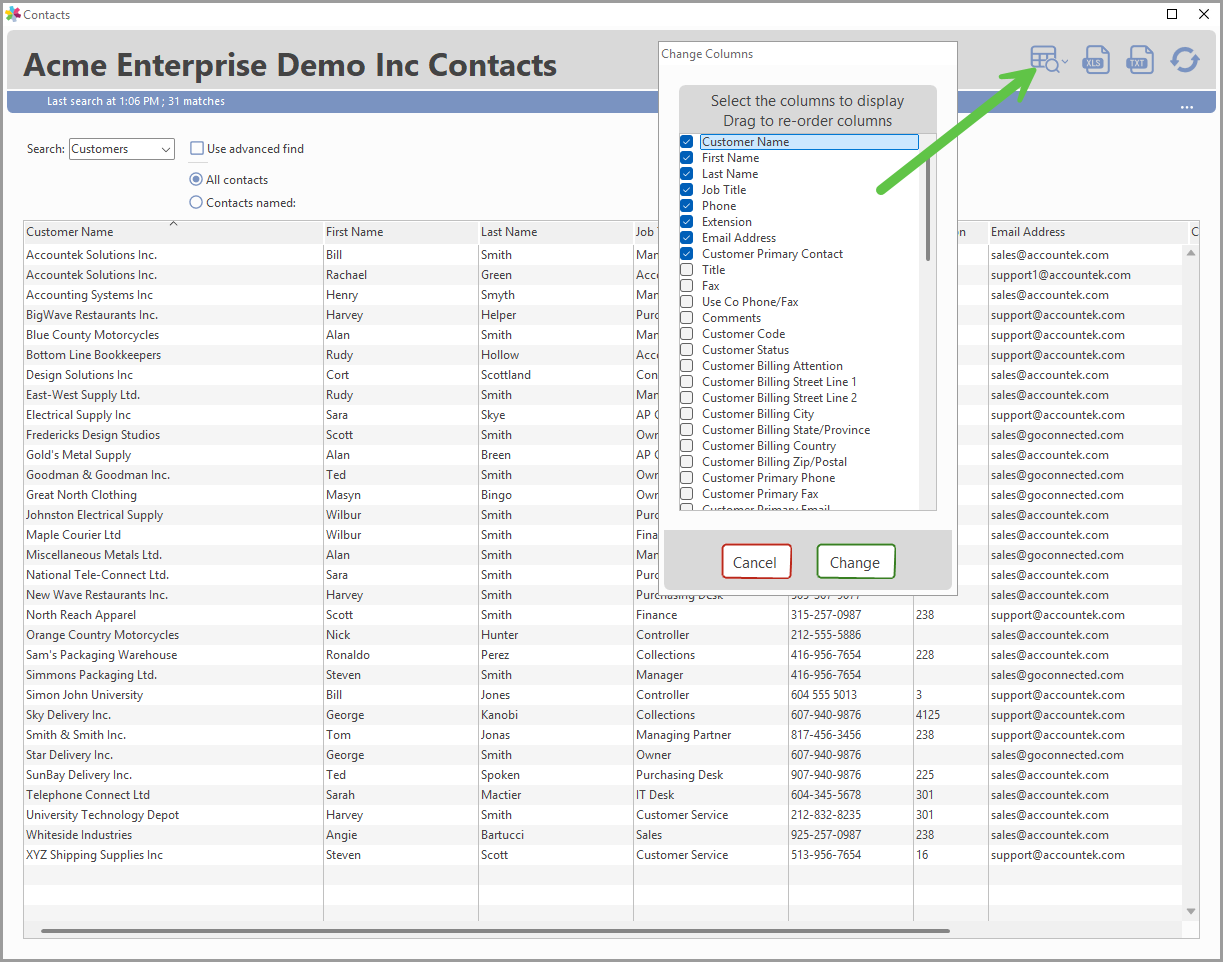1223x962 pixels.
Task: Select the Sky Delivery Inc. row
Action: coord(603,715)
